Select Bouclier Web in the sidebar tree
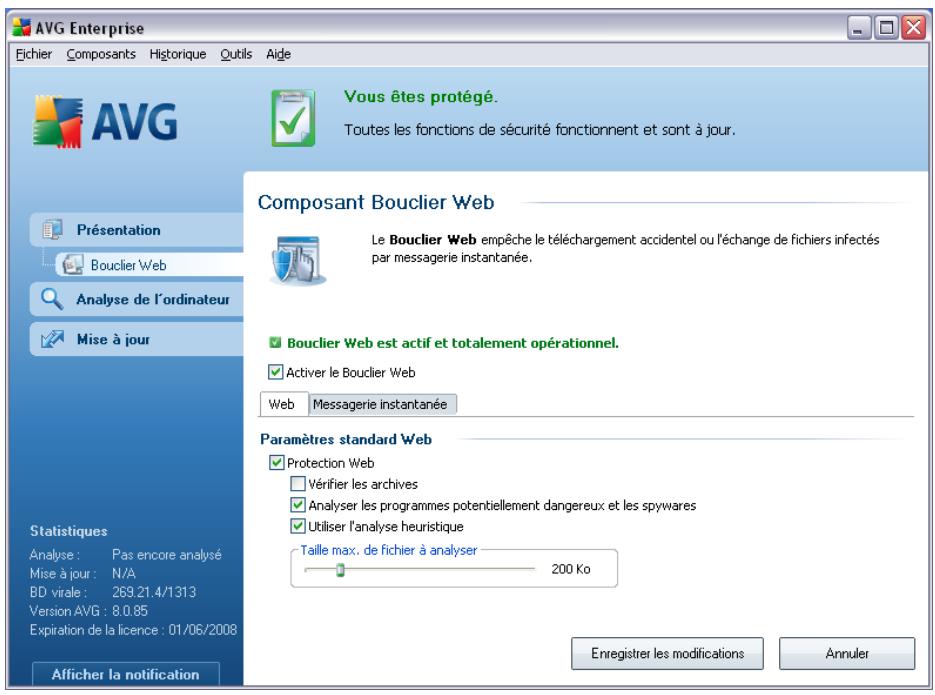 click(x=149, y=265)
